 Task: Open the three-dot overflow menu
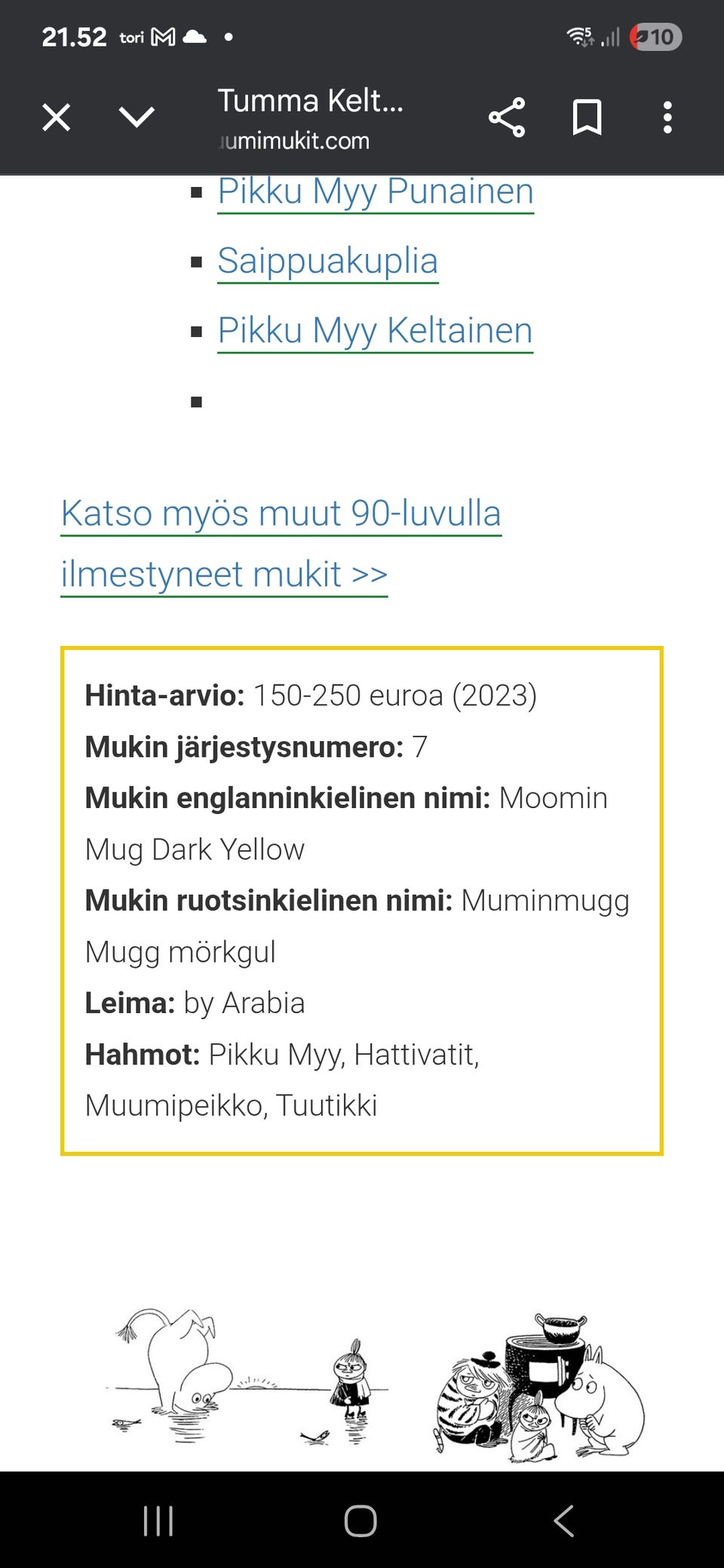[x=667, y=117]
